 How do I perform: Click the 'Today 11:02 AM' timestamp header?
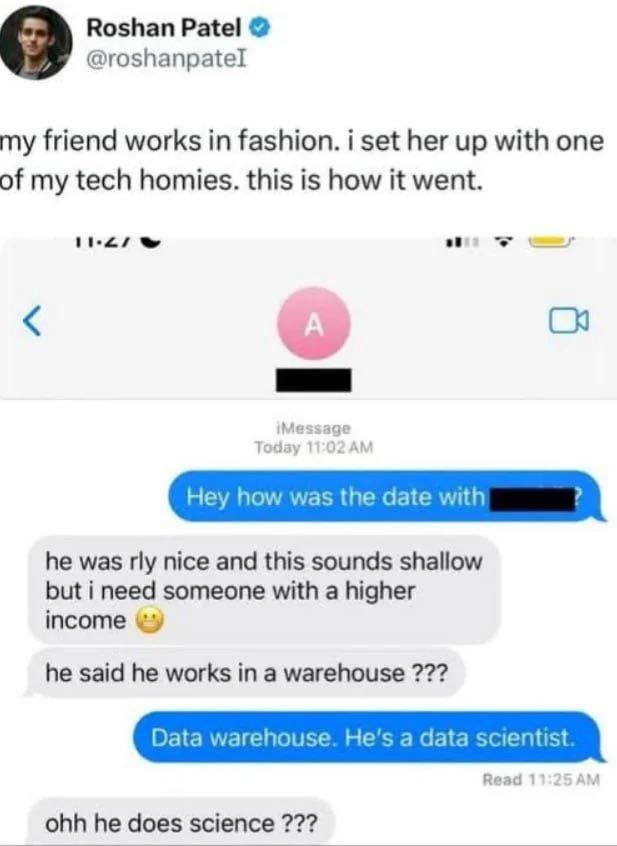click(x=313, y=447)
